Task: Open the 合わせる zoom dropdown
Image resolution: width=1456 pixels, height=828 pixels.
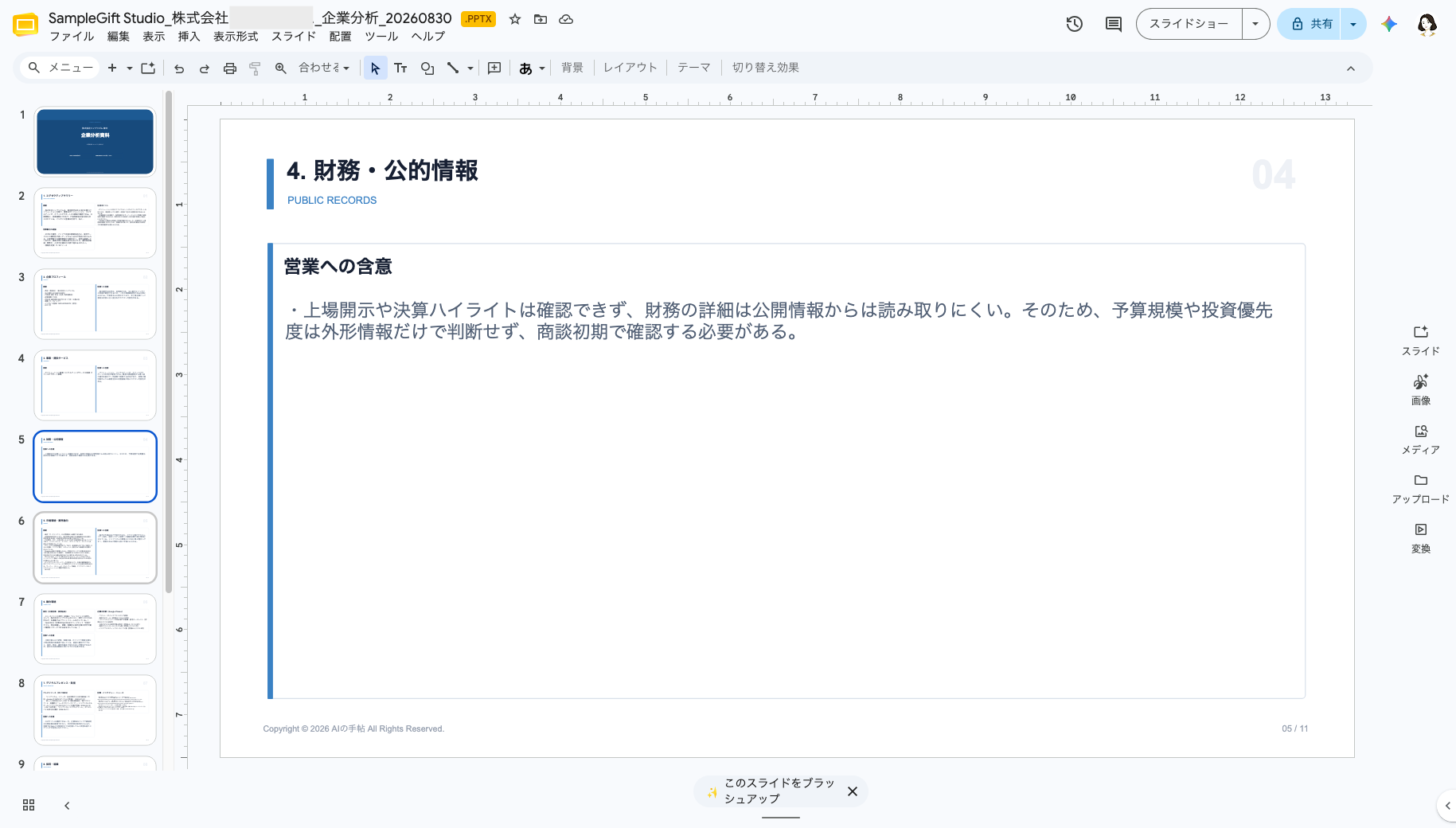Action: [324, 68]
